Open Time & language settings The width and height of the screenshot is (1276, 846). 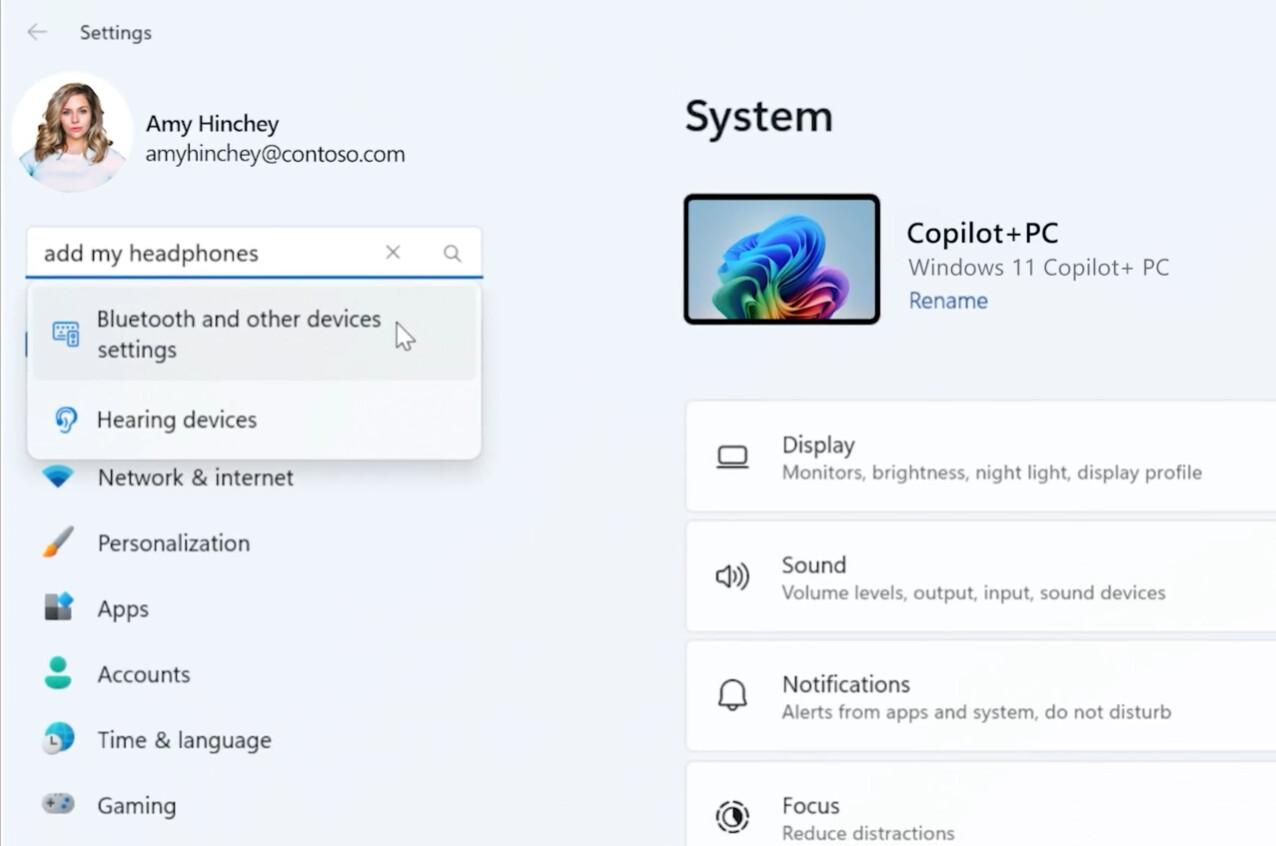point(184,740)
